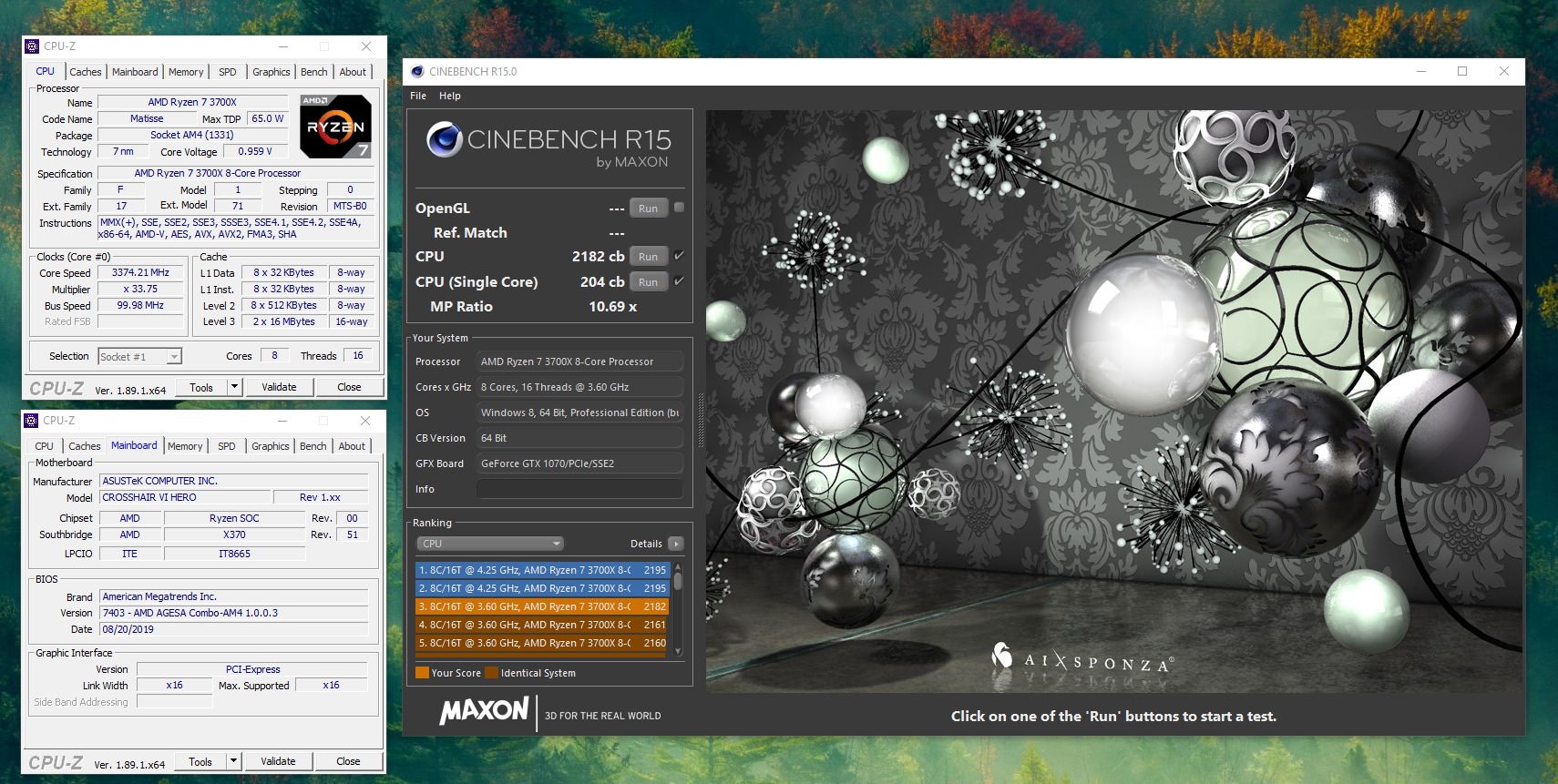
Task: Click the Core Voltage value '0.959 V'
Action: [255, 151]
